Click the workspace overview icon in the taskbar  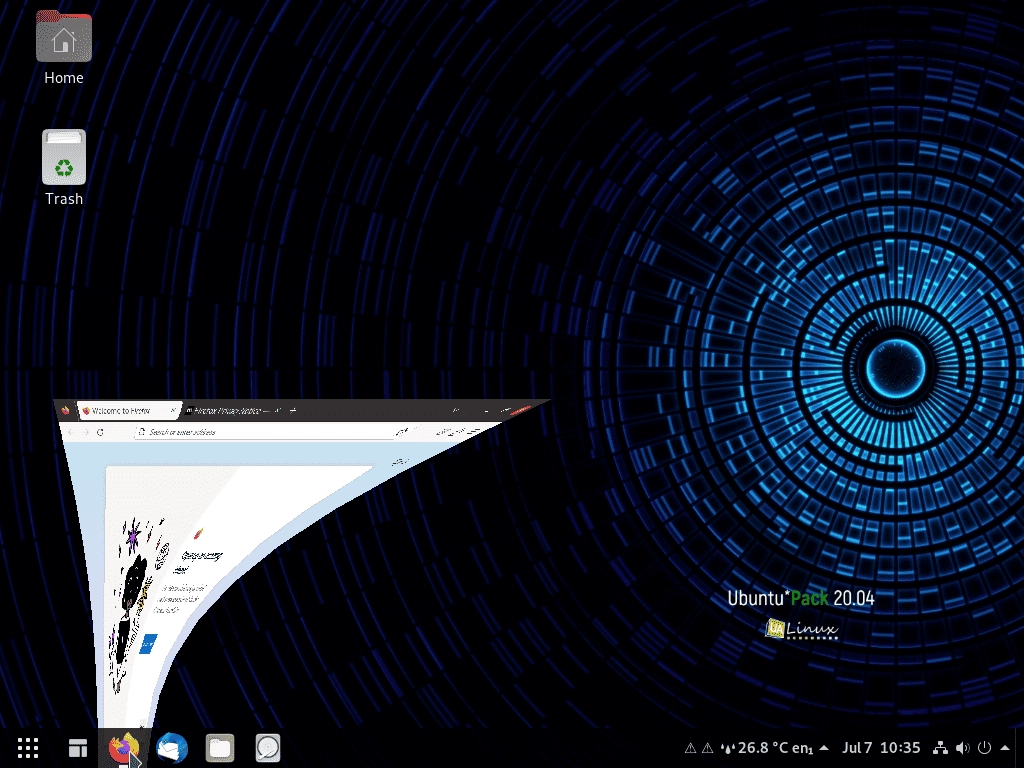(78, 748)
